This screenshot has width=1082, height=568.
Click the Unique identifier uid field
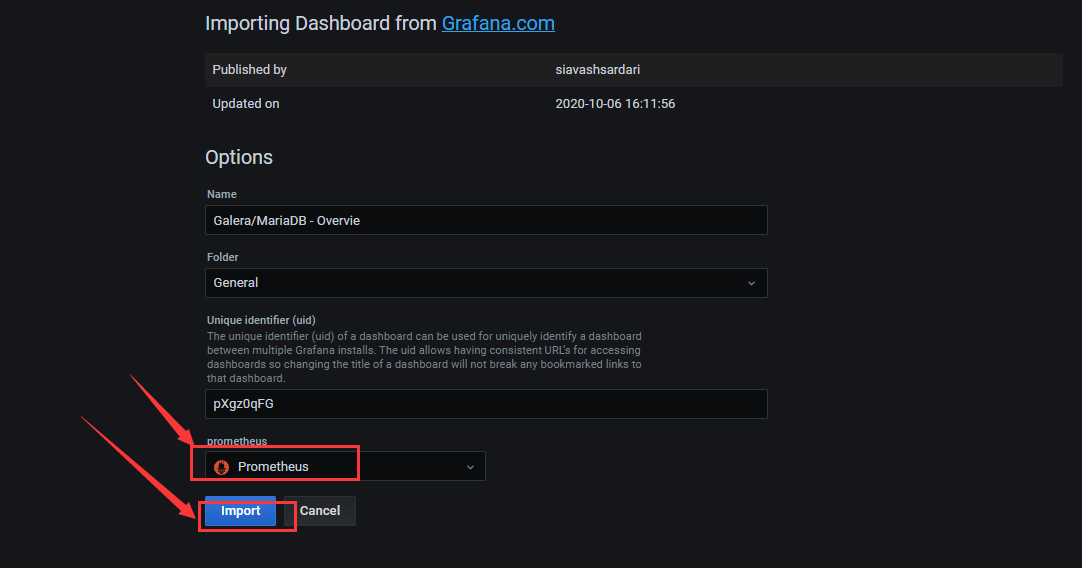click(486, 404)
